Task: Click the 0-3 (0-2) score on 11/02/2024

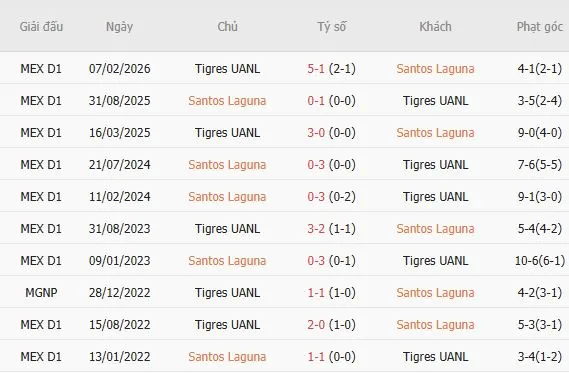Action: pos(331,197)
